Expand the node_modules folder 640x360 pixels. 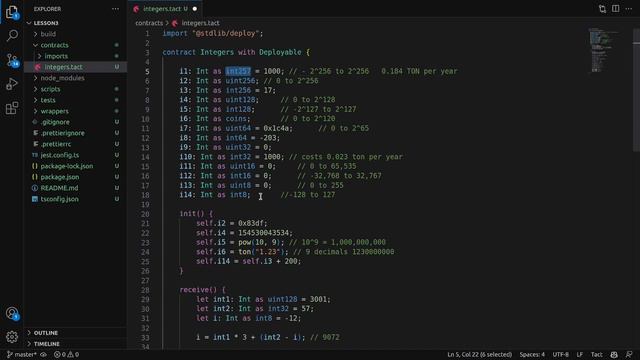(62, 78)
